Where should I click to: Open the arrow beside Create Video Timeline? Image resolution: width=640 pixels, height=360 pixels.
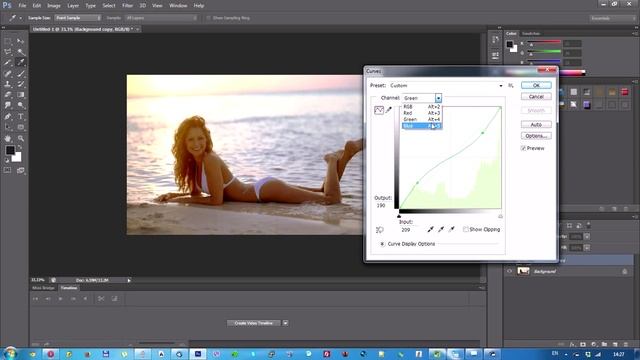point(285,323)
